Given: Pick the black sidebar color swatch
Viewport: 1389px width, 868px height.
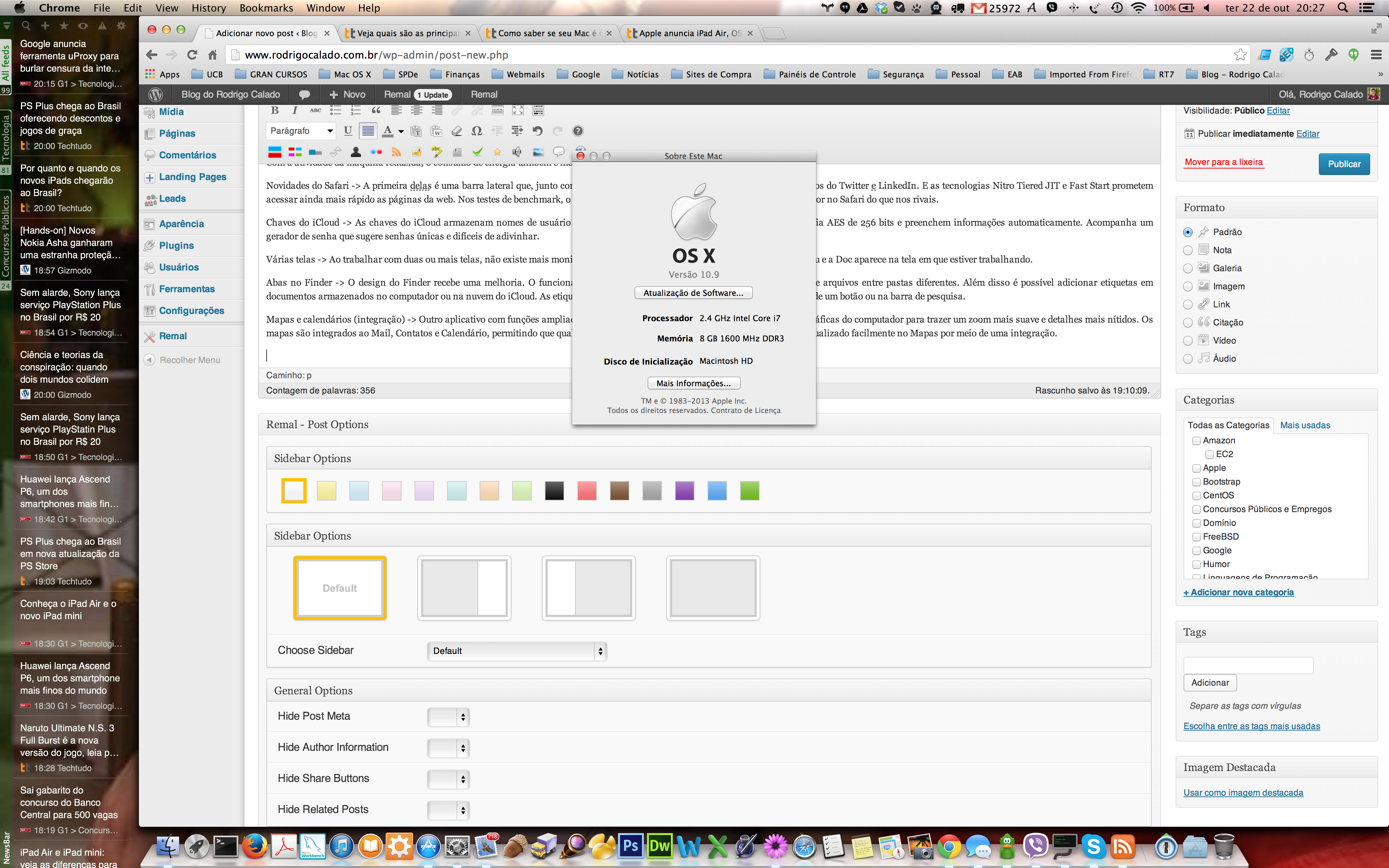Looking at the screenshot, I should (x=554, y=492).
